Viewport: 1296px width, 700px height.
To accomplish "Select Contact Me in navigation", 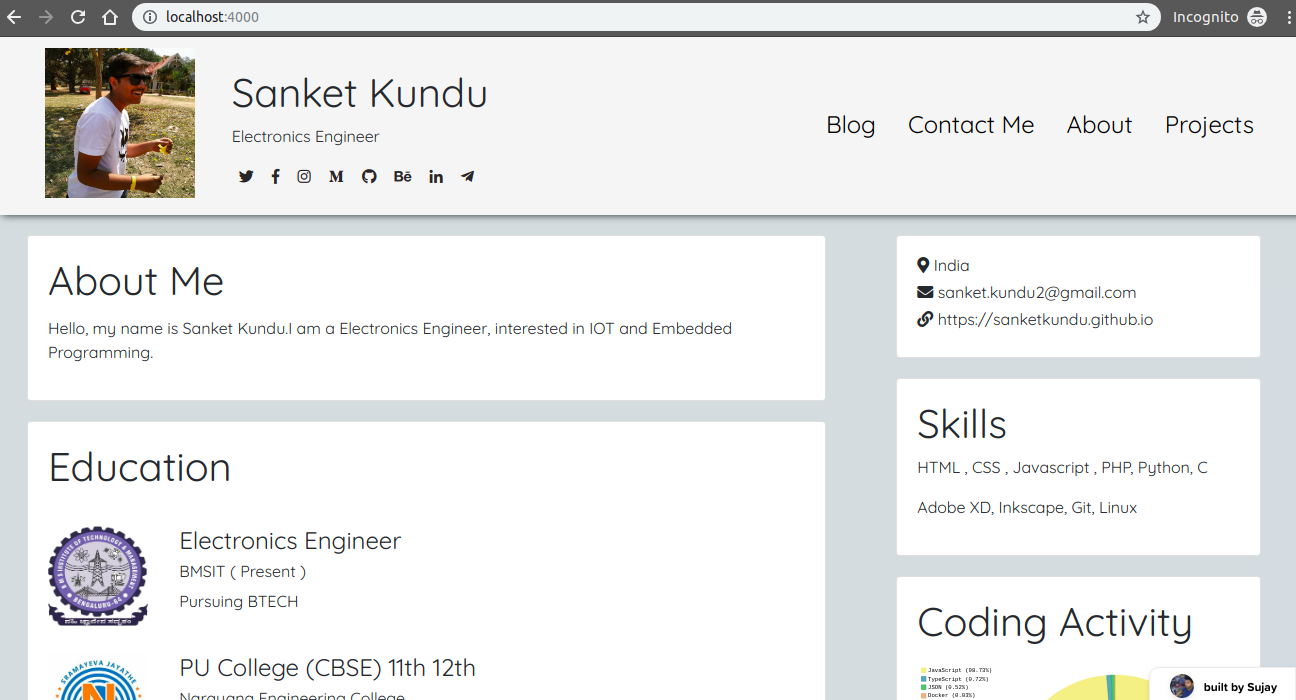I will coord(970,125).
